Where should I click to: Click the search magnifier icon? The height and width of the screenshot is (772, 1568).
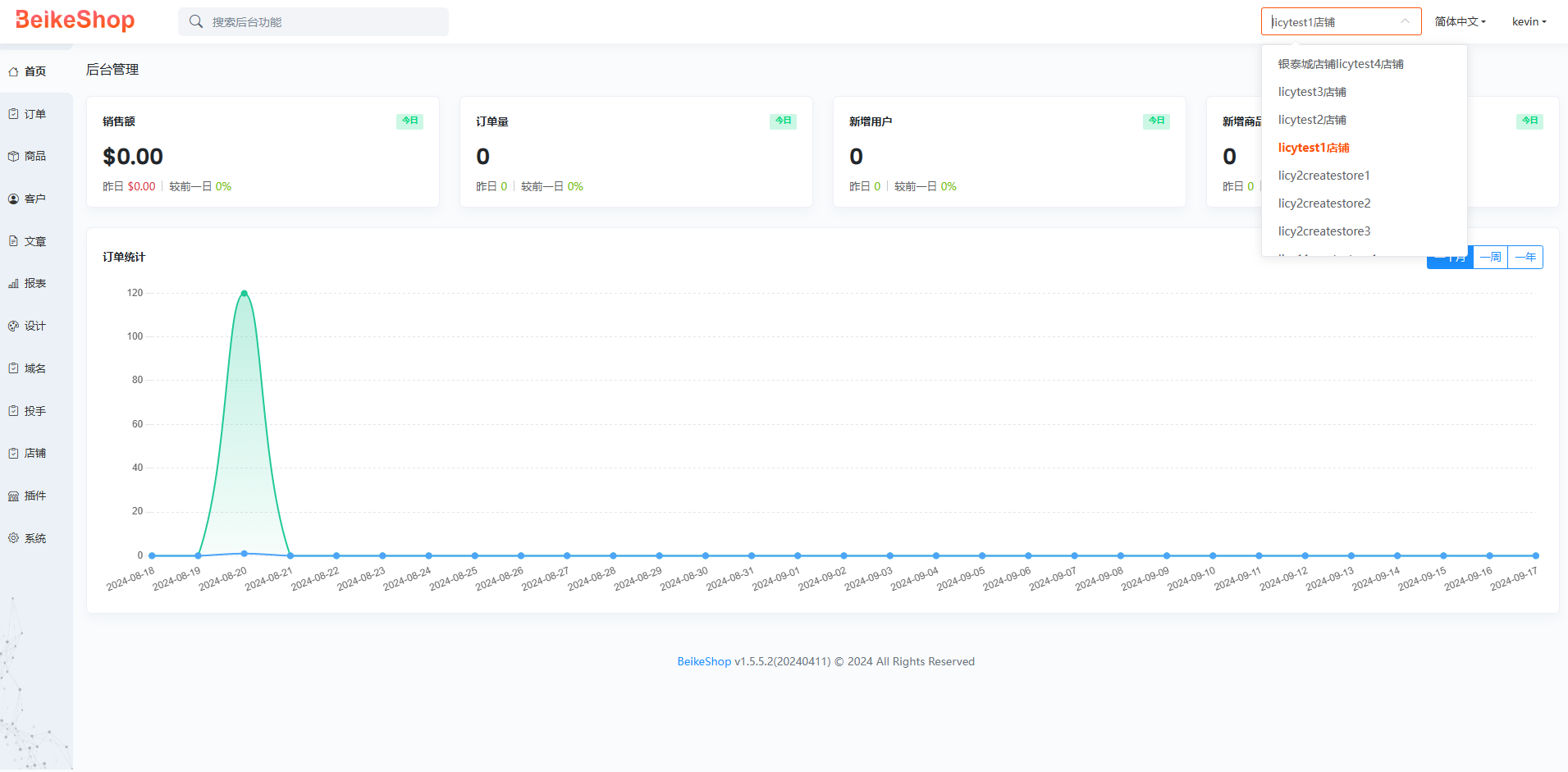point(196,21)
